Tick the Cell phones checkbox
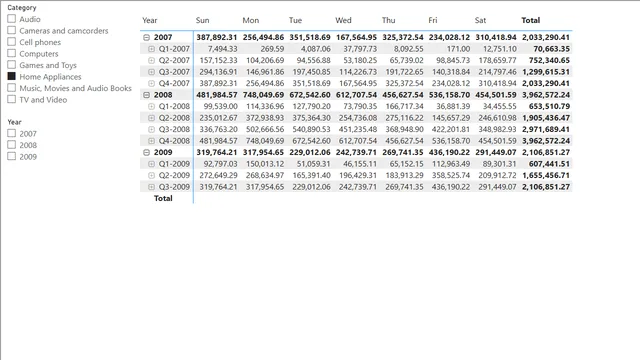640x360 pixels. point(11,42)
